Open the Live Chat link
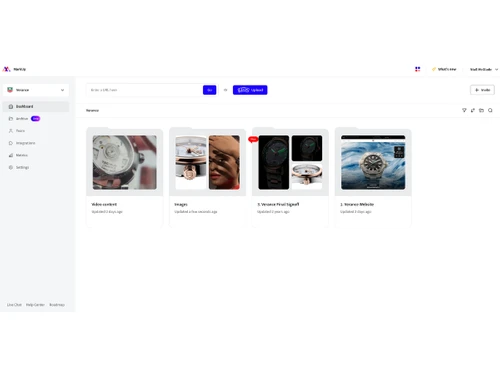 click(14, 305)
